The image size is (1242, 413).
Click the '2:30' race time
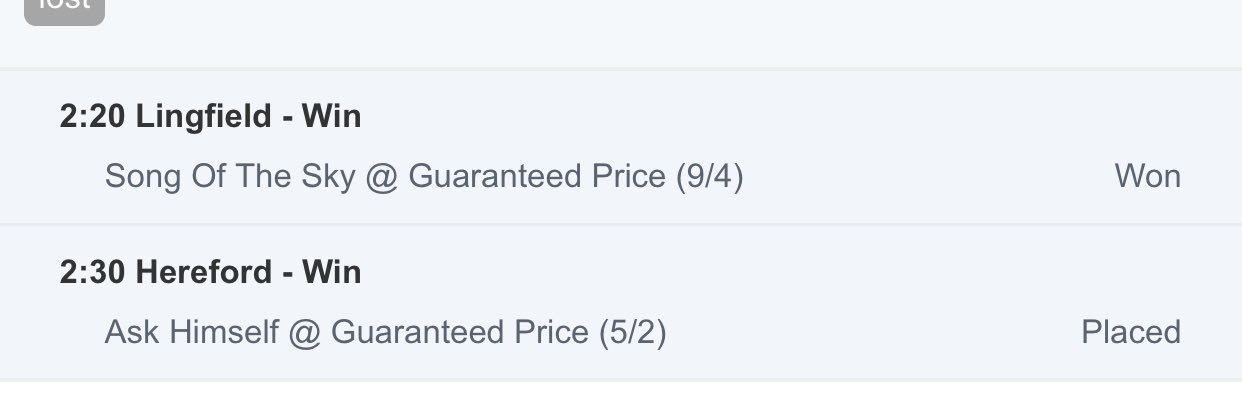[93, 272]
